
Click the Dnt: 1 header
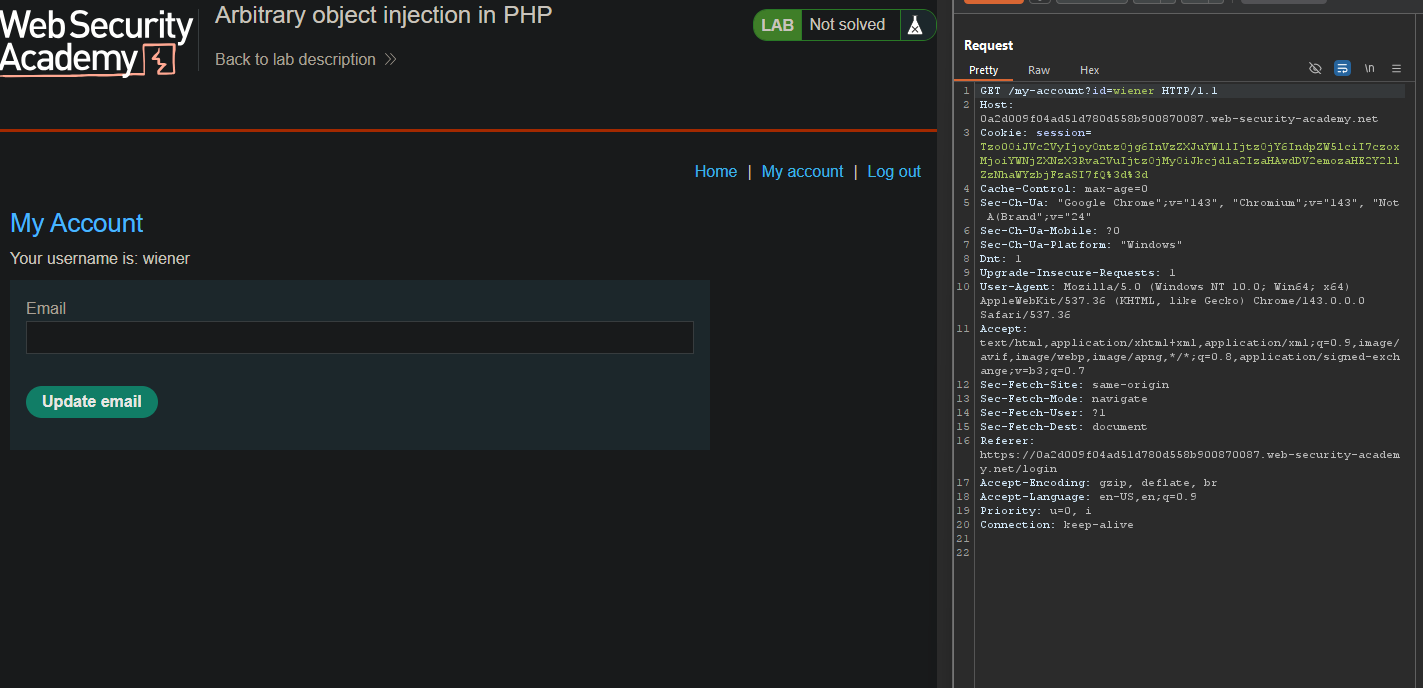coord(1000,259)
